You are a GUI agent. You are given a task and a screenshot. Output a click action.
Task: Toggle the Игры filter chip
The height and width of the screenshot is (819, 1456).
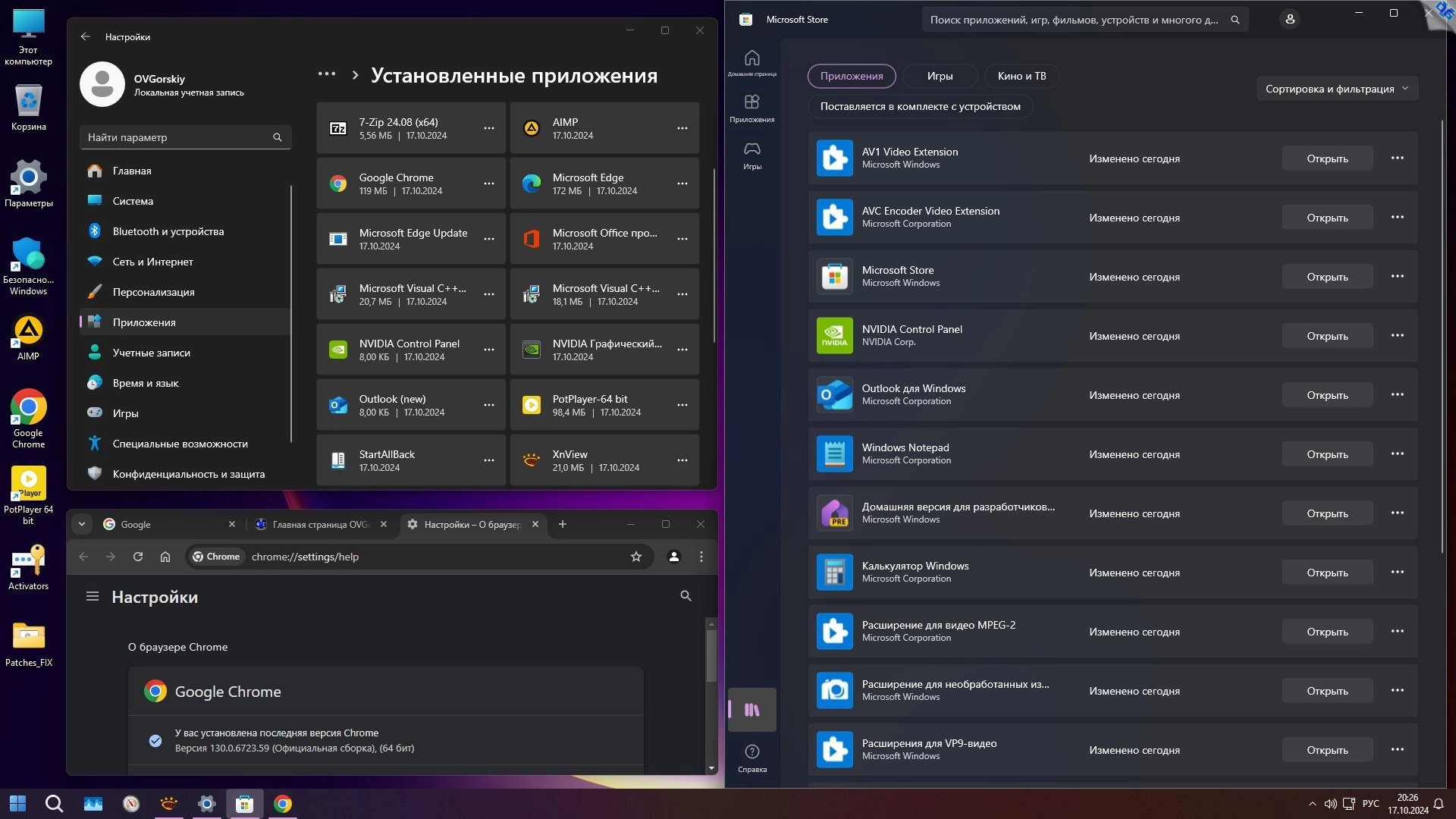pyautogui.click(x=940, y=76)
